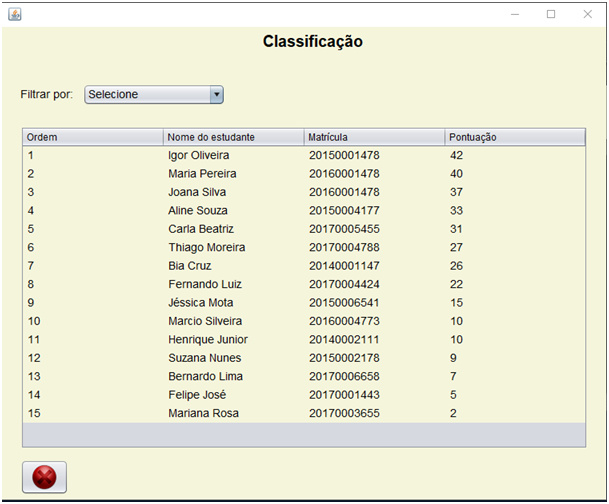
Task: Select student Thiago Moreira in table
Action: tap(304, 247)
